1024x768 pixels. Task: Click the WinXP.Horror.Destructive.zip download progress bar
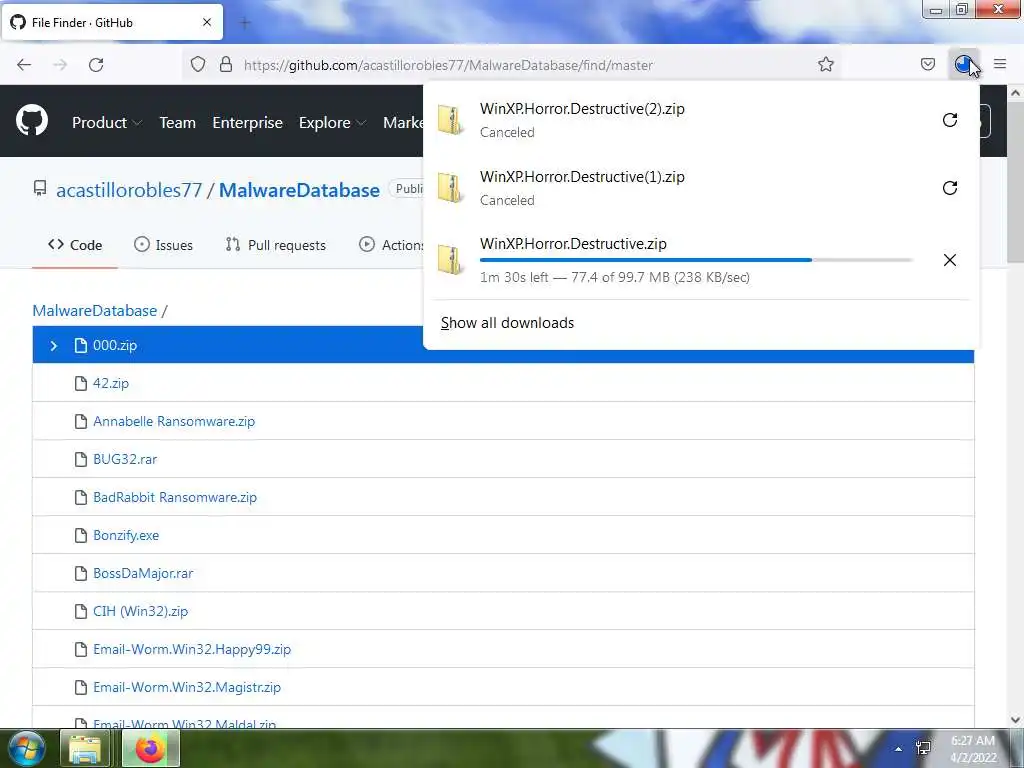[x=696, y=260]
